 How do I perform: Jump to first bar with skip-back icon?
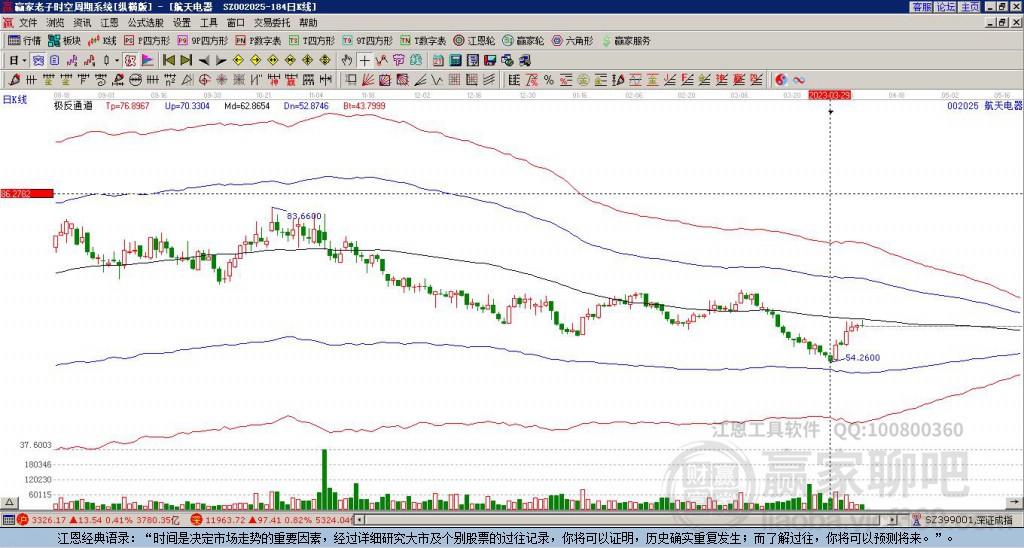(x=168, y=60)
